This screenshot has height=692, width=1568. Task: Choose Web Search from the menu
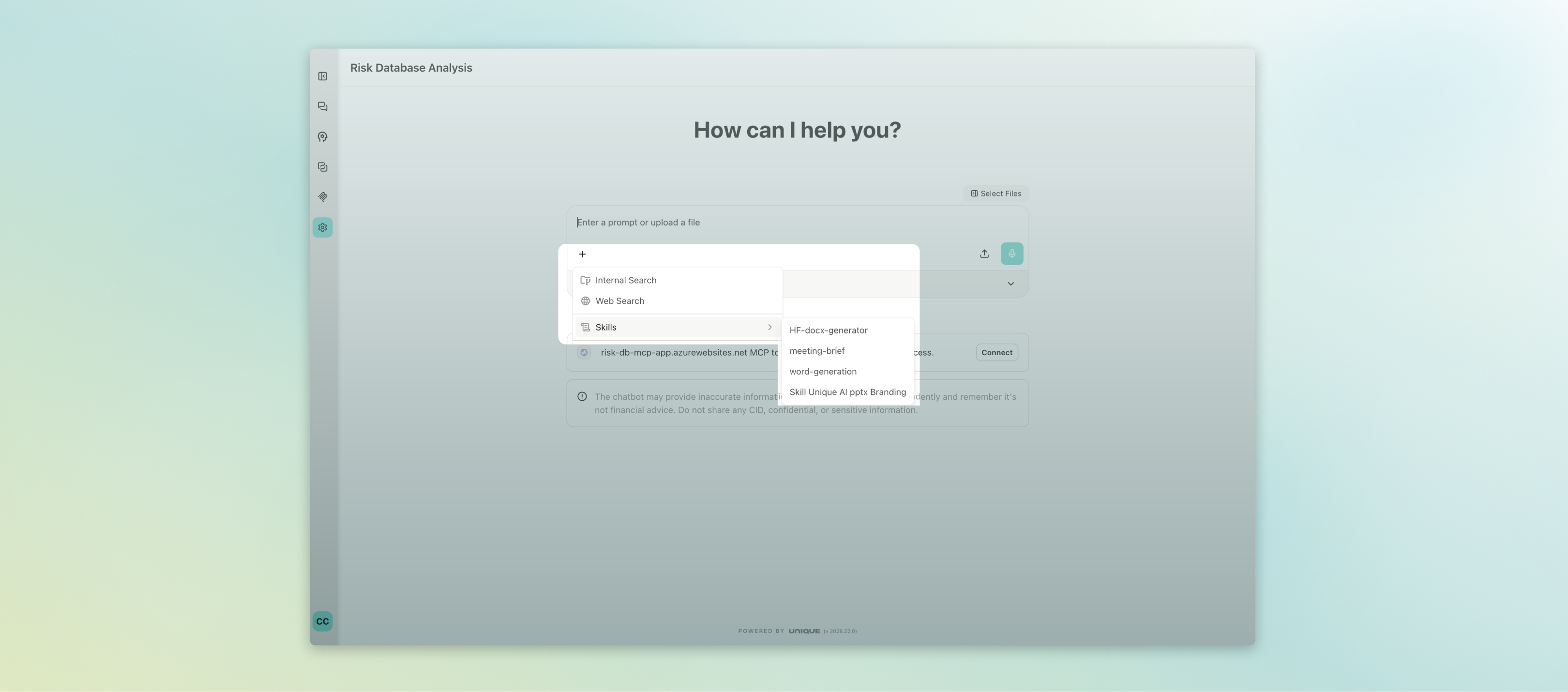pyautogui.click(x=678, y=301)
